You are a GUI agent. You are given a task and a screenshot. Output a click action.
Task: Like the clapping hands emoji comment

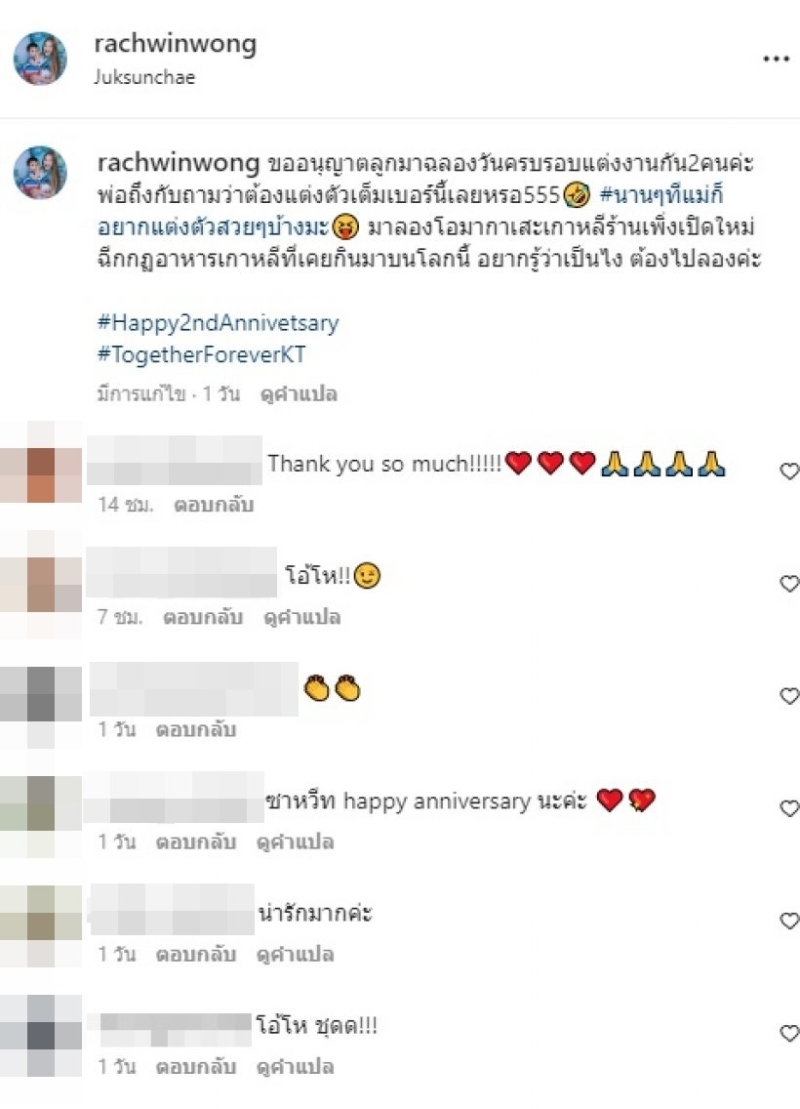pos(789,696)
